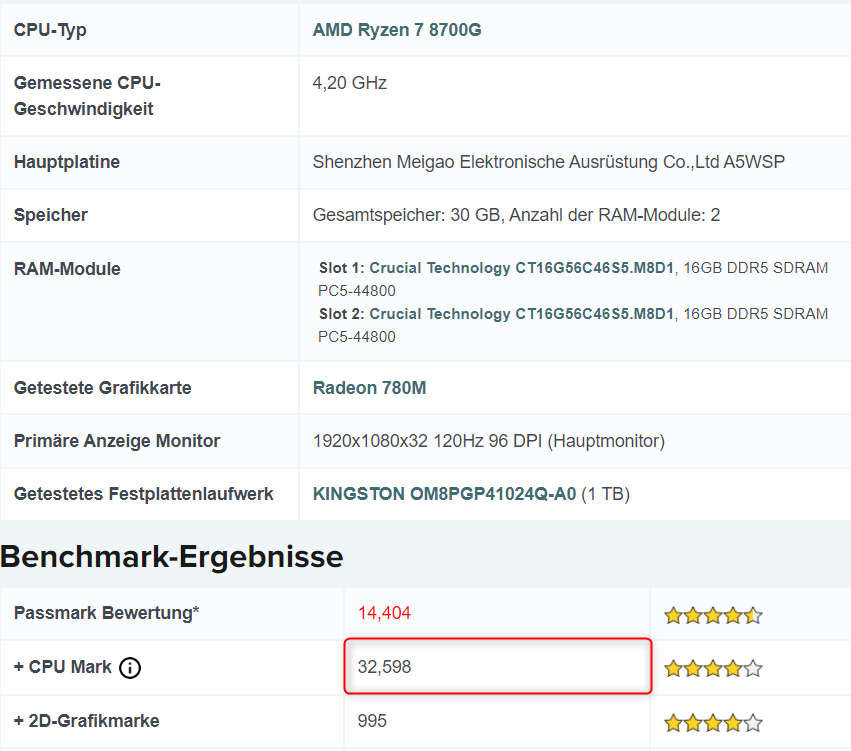851x751 pixels.
Task: Open the KINGSTON OM8PGP41024Q-A0 drive link
Action: (444, 494)
